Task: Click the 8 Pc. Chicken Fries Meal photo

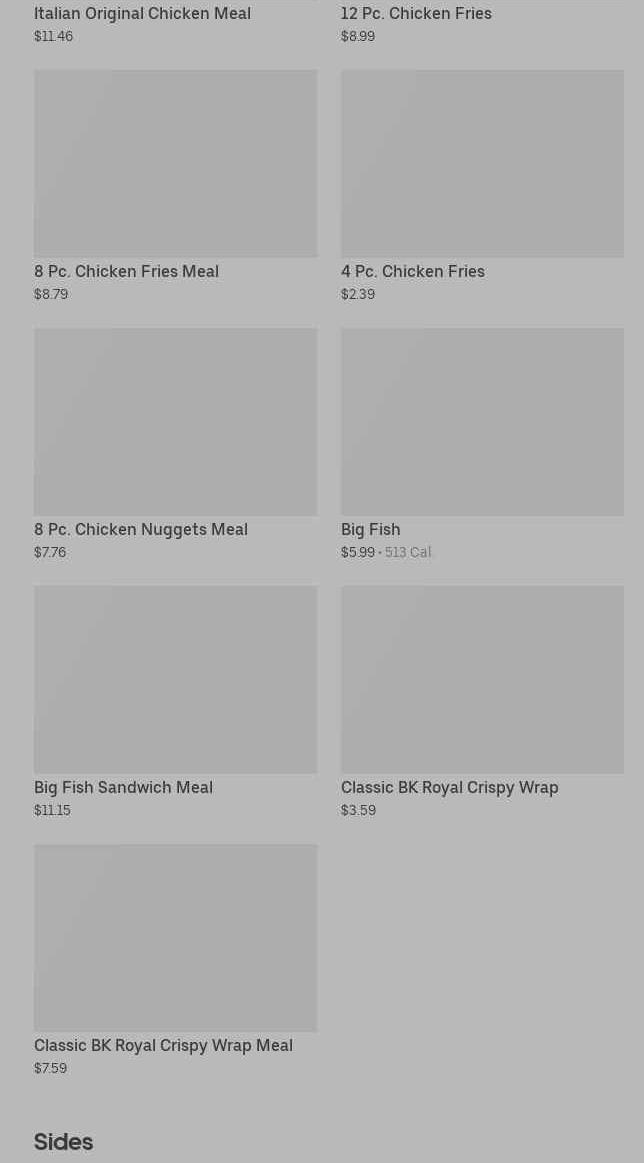Action: (175, 163)
